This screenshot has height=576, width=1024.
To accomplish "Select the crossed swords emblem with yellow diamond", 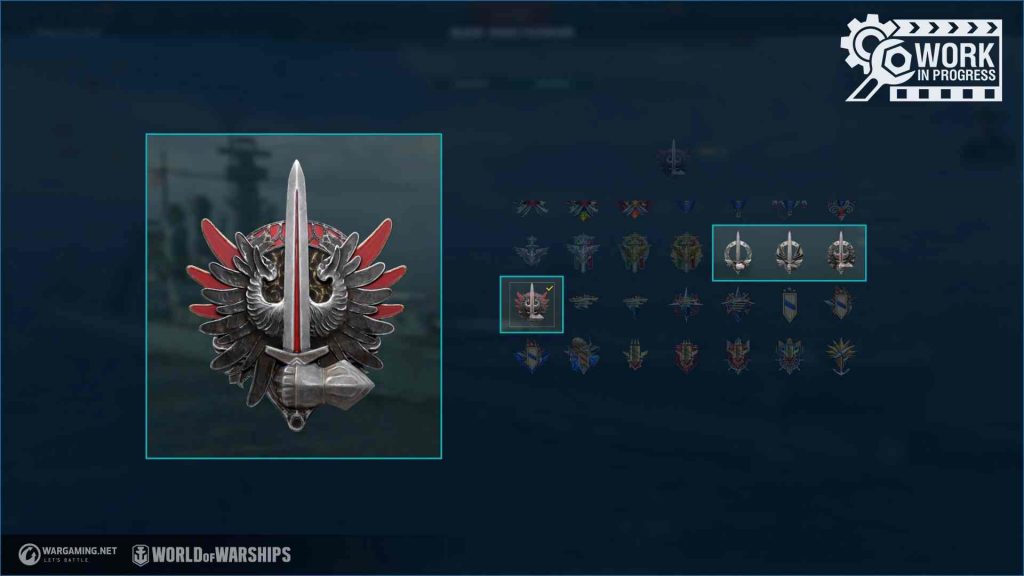I will [x=583, y=208].
